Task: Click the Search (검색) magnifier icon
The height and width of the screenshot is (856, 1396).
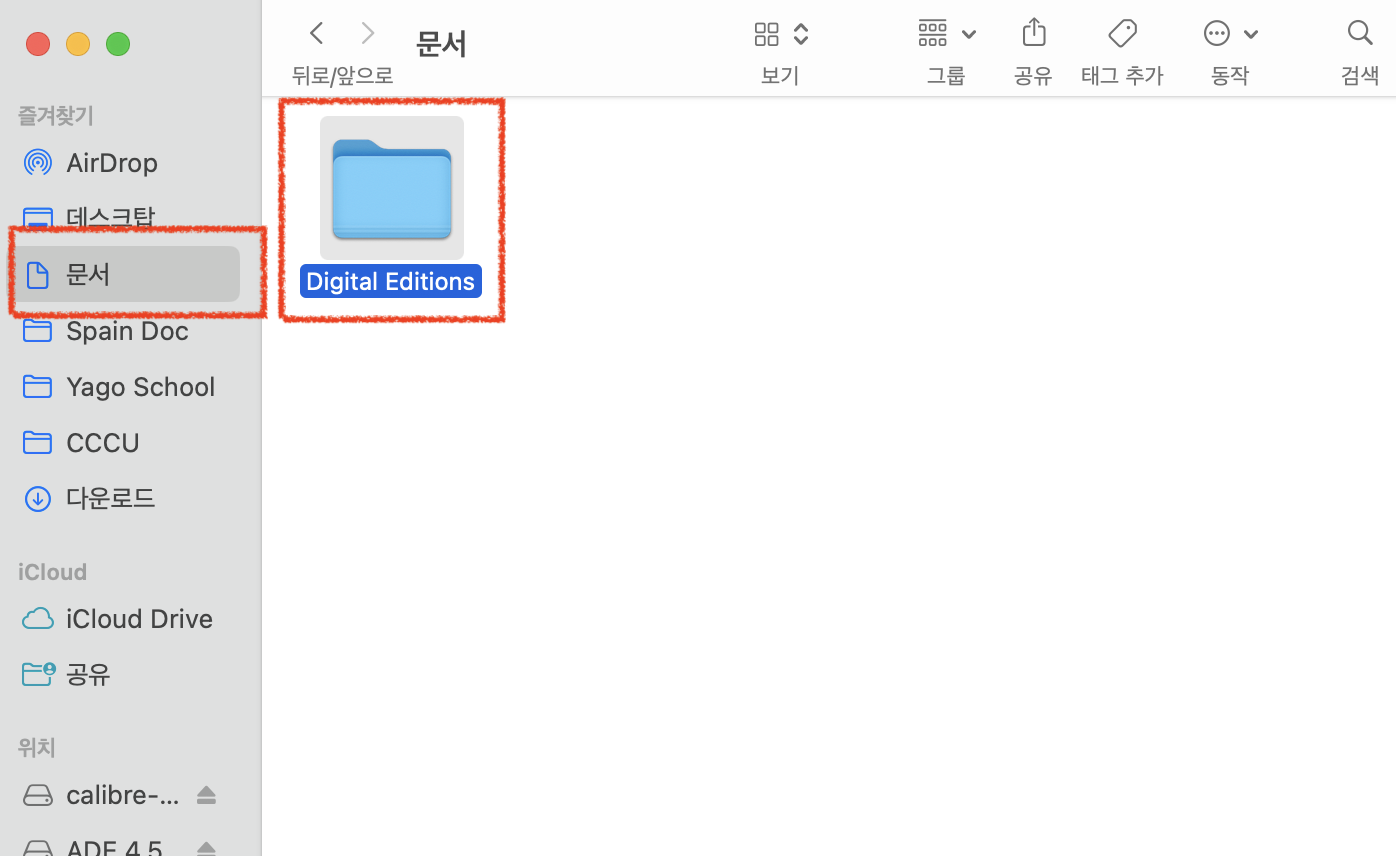Action: [x=1360, y=33]
